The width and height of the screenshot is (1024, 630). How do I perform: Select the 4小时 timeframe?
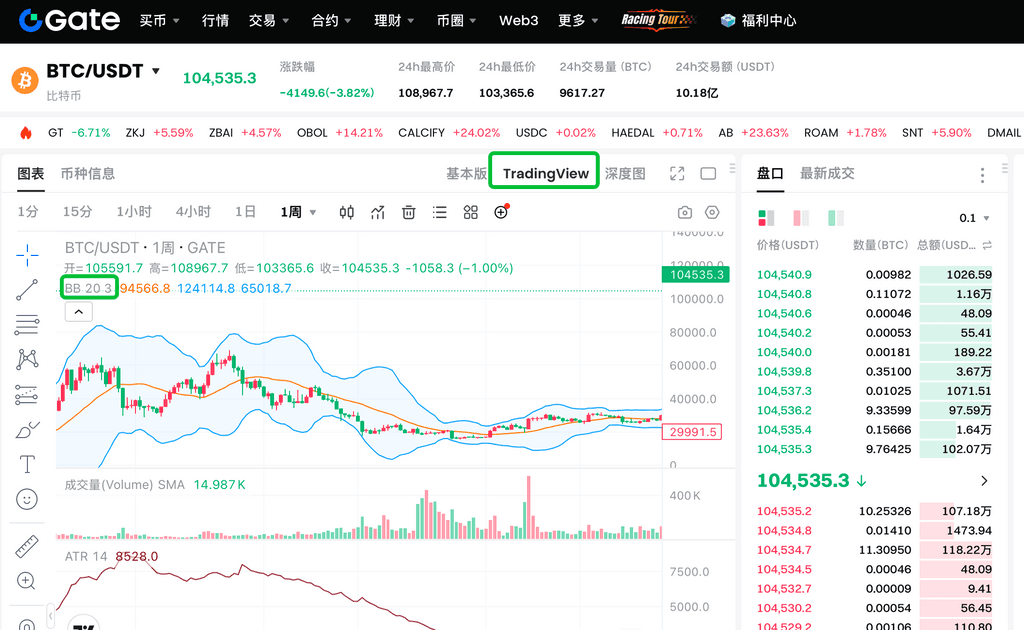[193, 212]
